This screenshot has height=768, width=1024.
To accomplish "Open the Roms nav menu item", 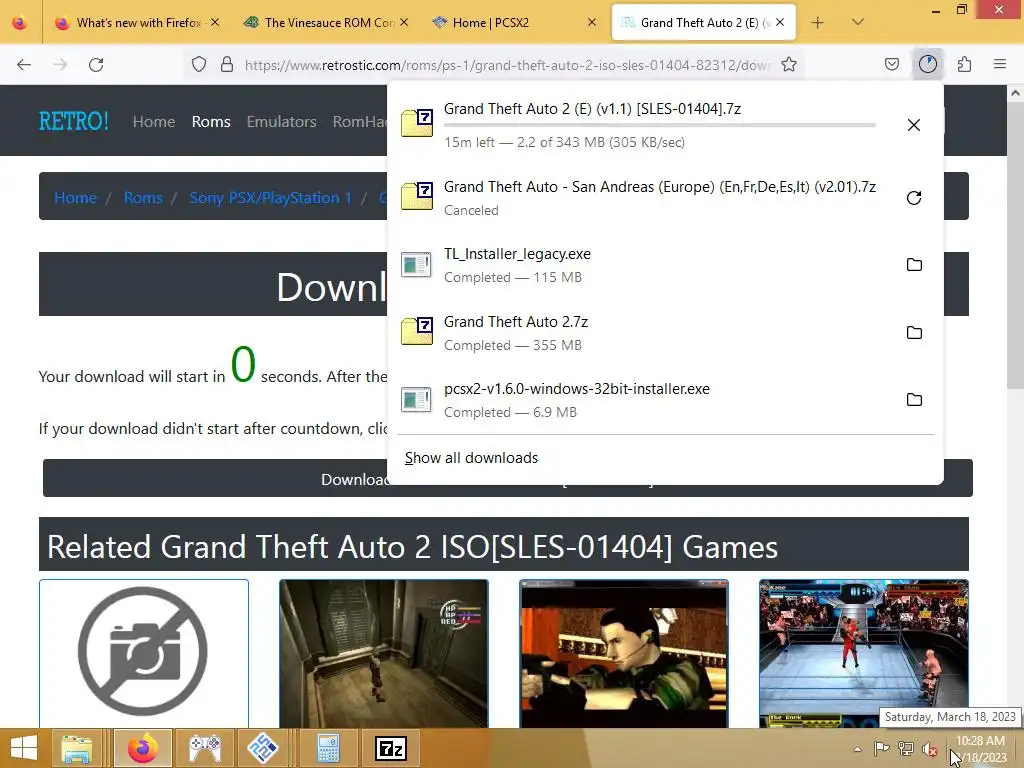I will (x=211, y=121).
